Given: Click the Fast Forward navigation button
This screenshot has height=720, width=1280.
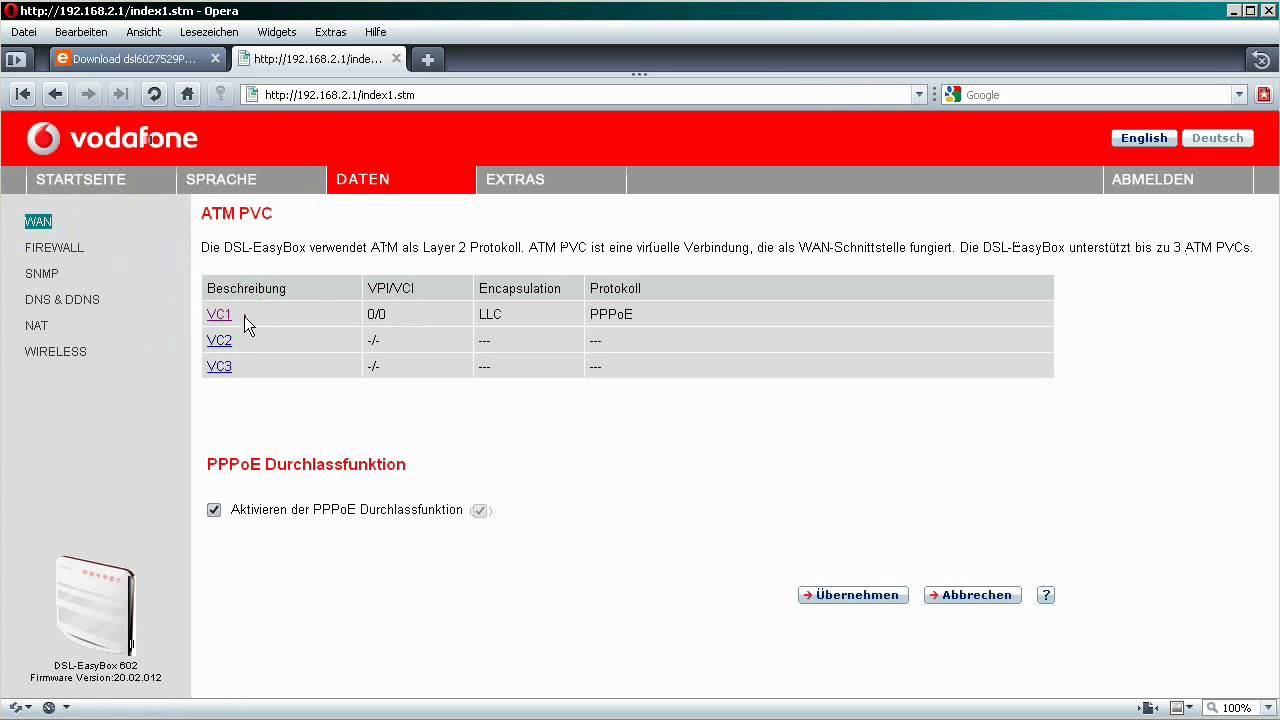Looking at the screenshot, I should click(x=121, y=94).
